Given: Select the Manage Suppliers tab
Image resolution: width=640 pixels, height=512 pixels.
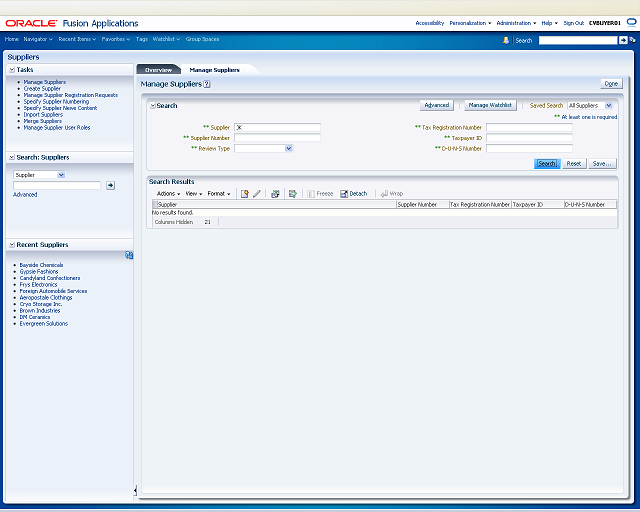Looking at the screenshot, I should click(x=215, y=70).
